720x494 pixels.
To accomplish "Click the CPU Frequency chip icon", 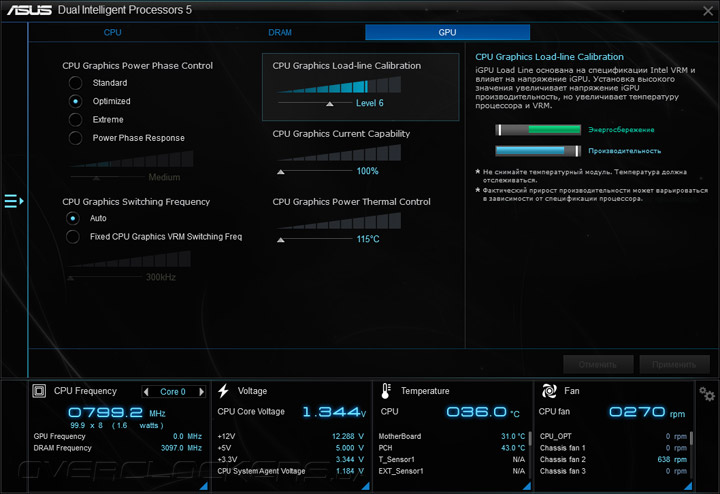I will pos(39,391).
